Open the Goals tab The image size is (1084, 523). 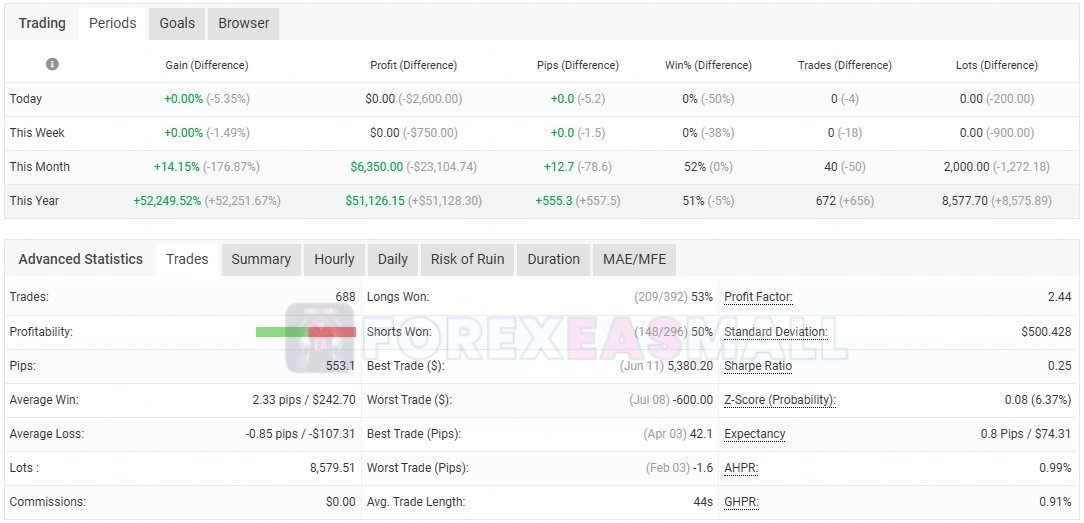click(177, 23)
